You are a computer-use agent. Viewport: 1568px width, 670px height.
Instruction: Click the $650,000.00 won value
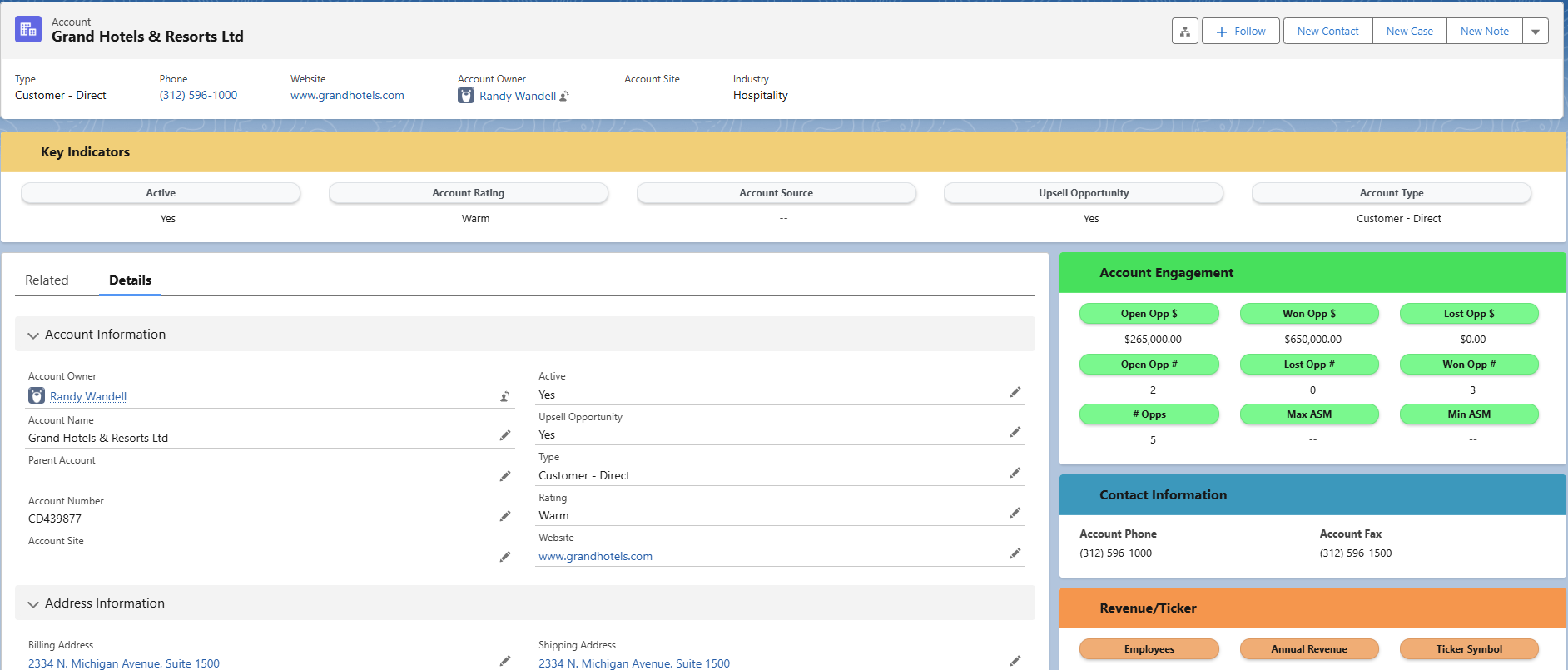coord(1312,340)
